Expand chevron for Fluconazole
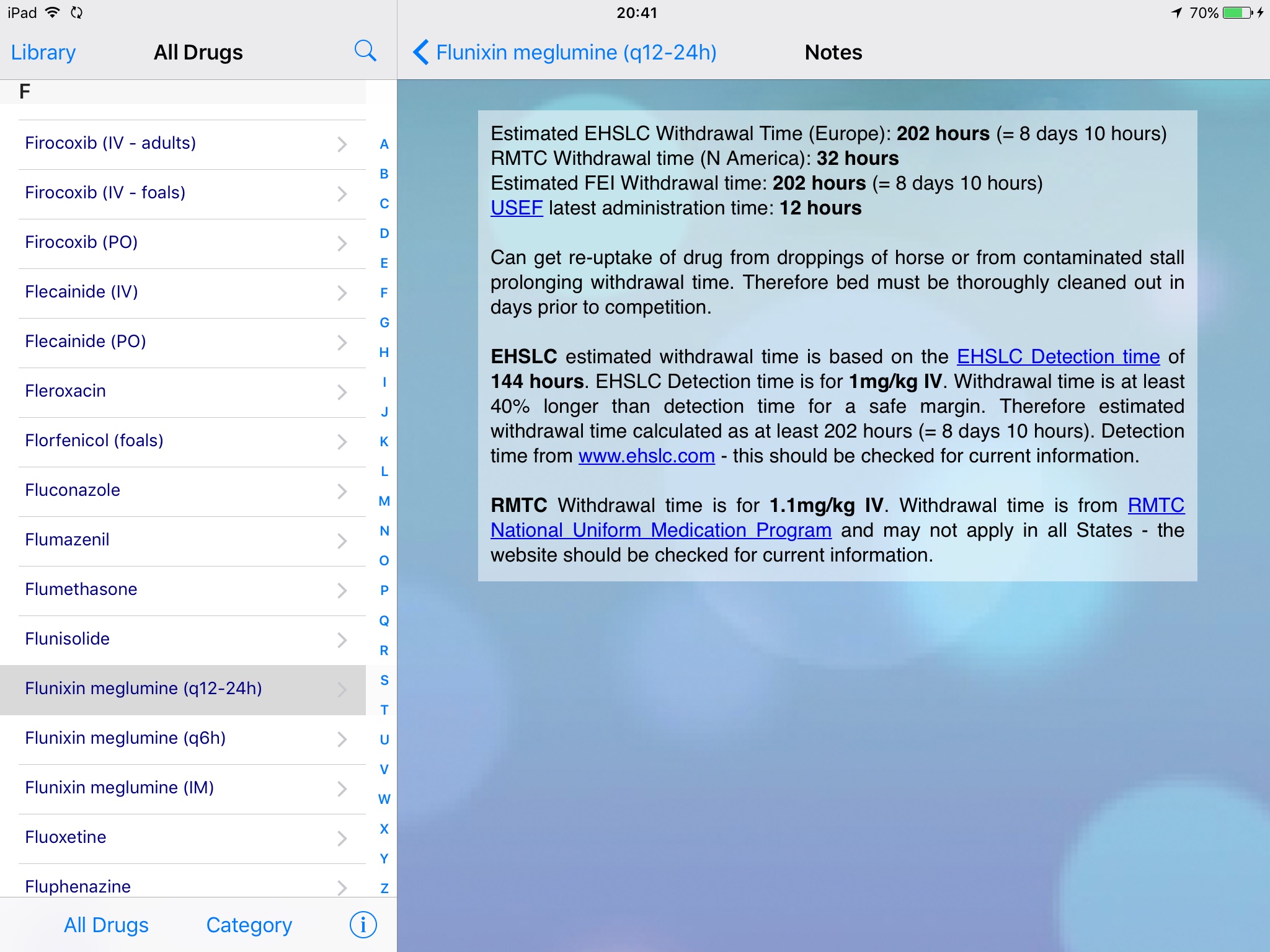 click(x=342, y=491)
